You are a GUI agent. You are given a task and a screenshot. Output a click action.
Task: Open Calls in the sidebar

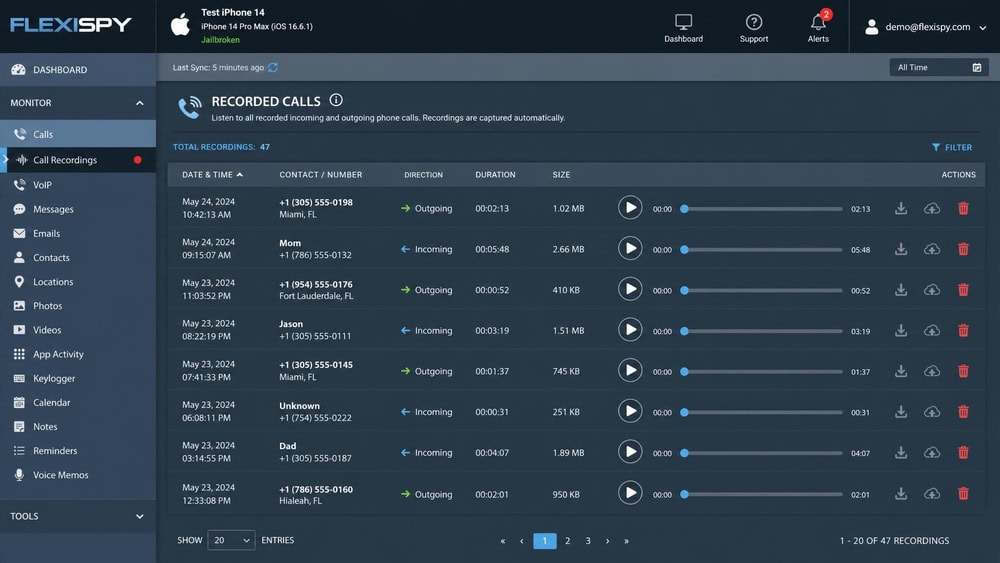pyautogui.click(x=78, y=134)
